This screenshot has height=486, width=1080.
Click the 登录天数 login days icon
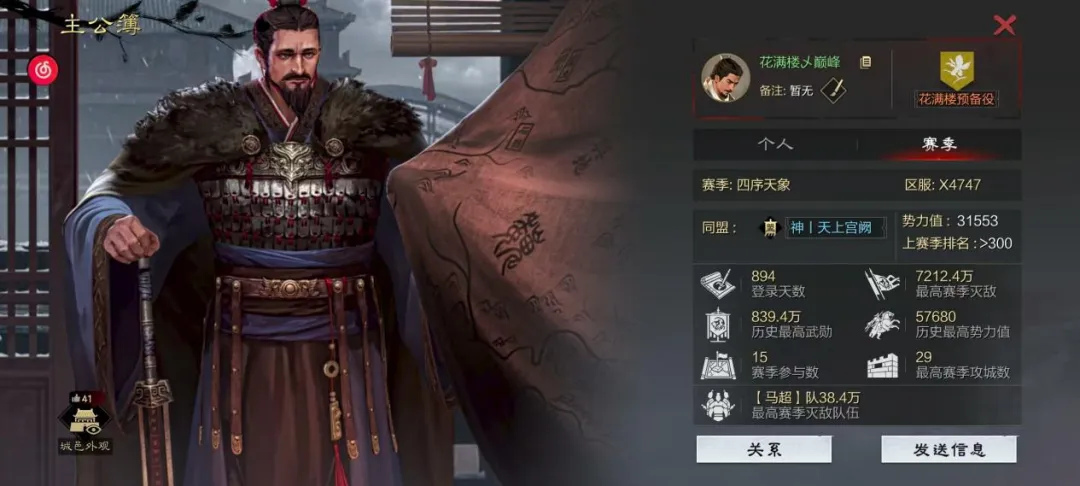click(x=718, y=284)
